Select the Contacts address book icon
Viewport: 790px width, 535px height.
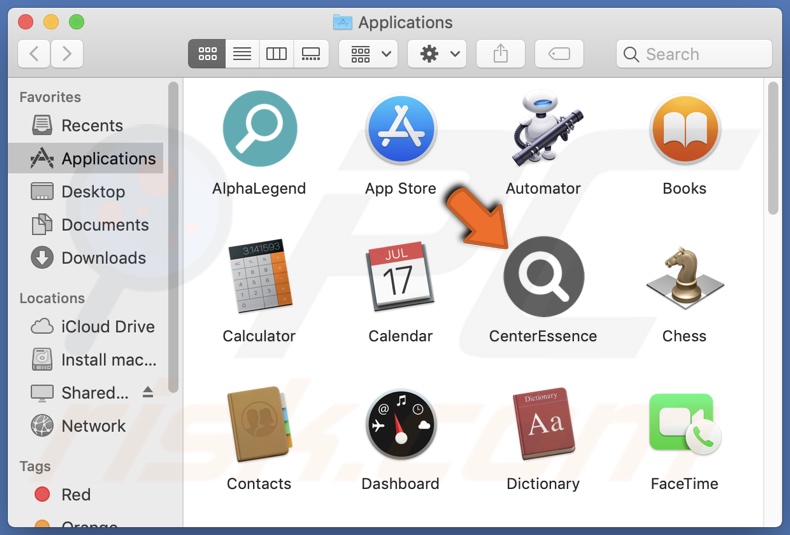click(x=259, y=424)
